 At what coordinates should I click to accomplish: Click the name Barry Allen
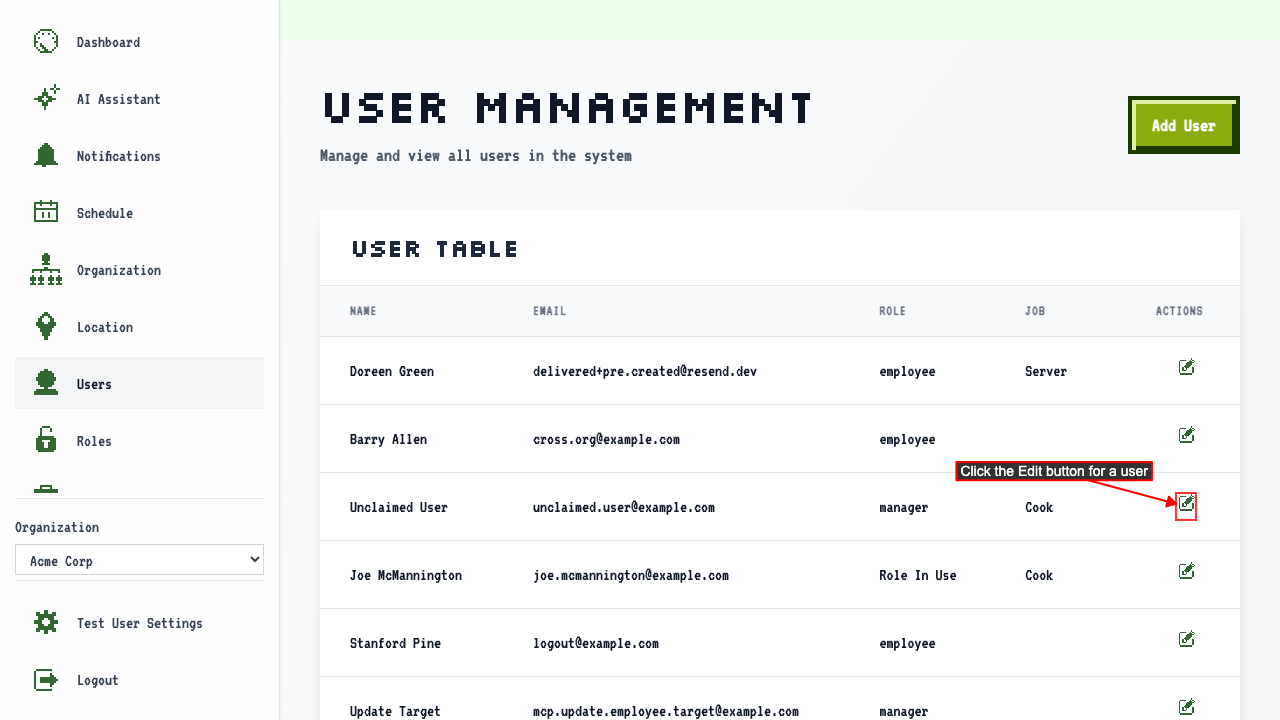tap(388, 439)
